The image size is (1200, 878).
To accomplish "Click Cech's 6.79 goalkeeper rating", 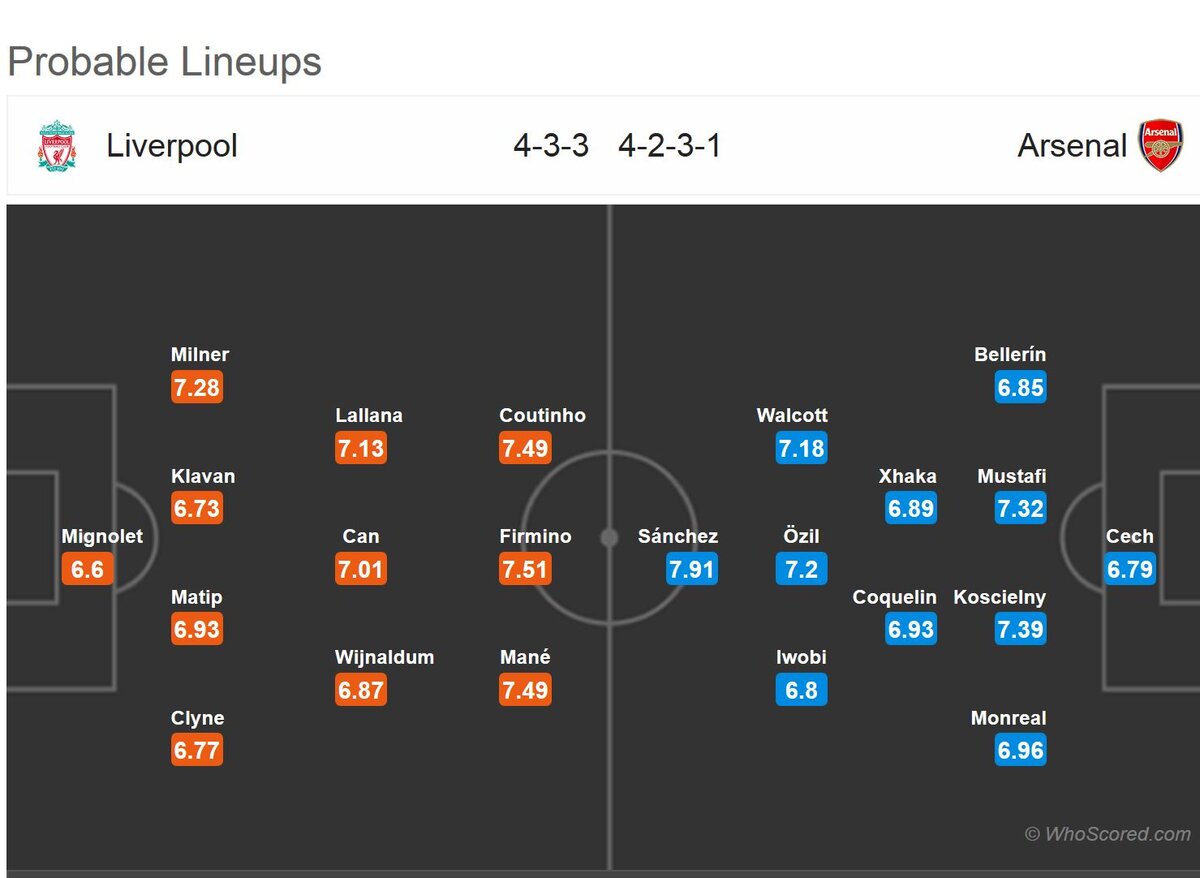I will [x=1130, y=569].
